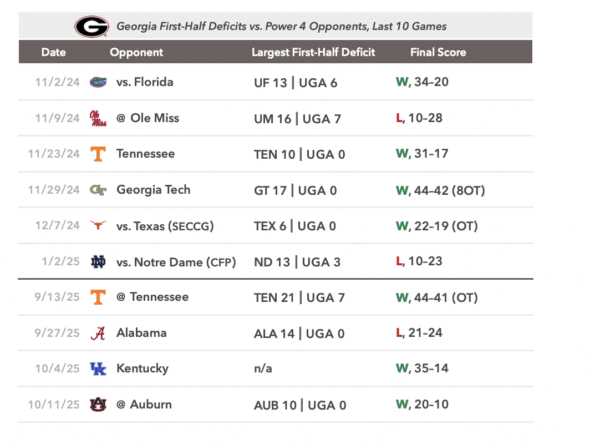Click the n/a deficit cell
The width and height of the screenshot is (610, 444).
point(264,369)
